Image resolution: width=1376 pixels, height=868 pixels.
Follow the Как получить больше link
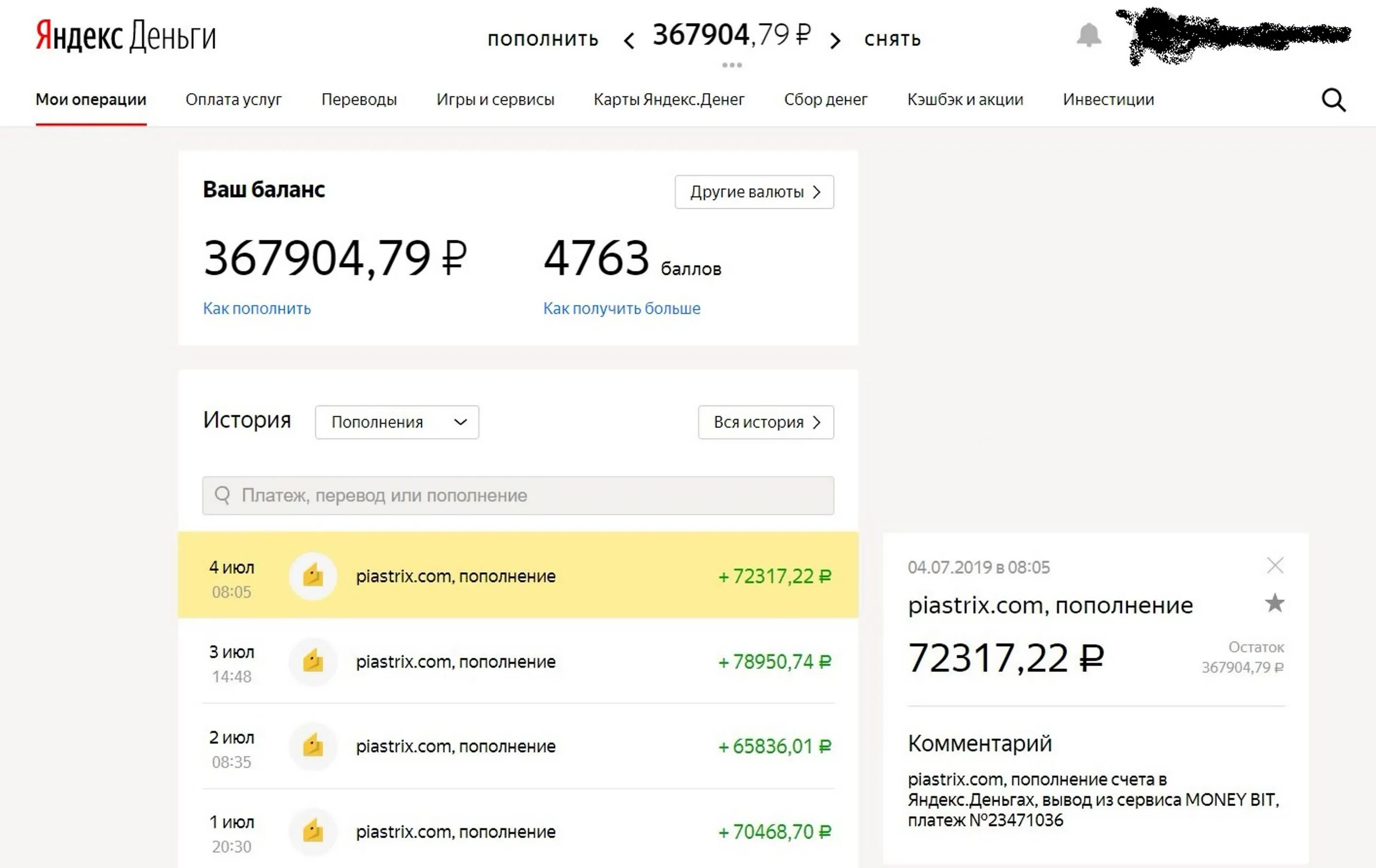621,309
